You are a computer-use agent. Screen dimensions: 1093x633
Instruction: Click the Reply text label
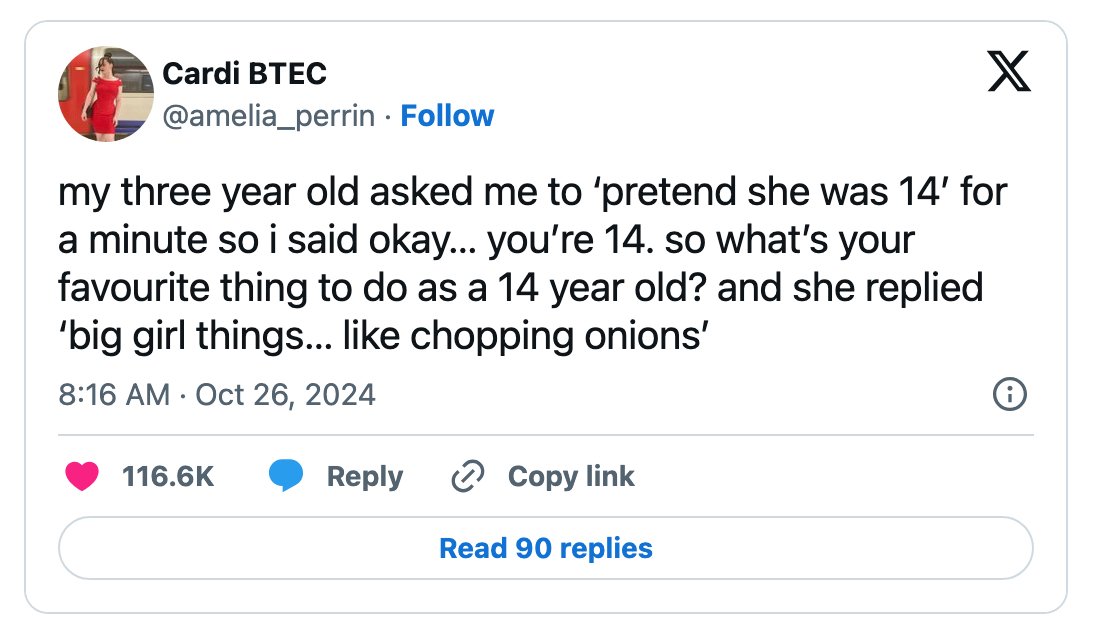click(365, 477)
